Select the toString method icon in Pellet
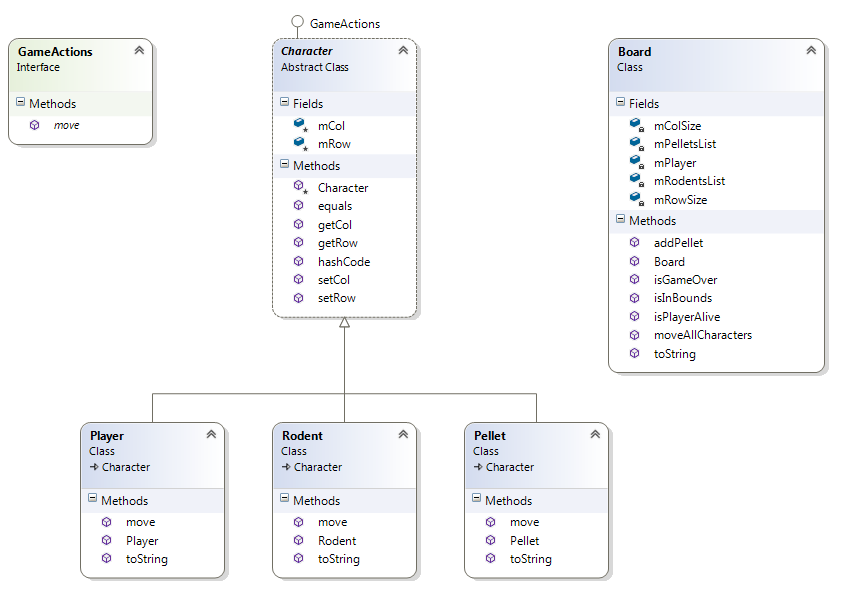Screen dimensions: 841x593 coord(490,559)
